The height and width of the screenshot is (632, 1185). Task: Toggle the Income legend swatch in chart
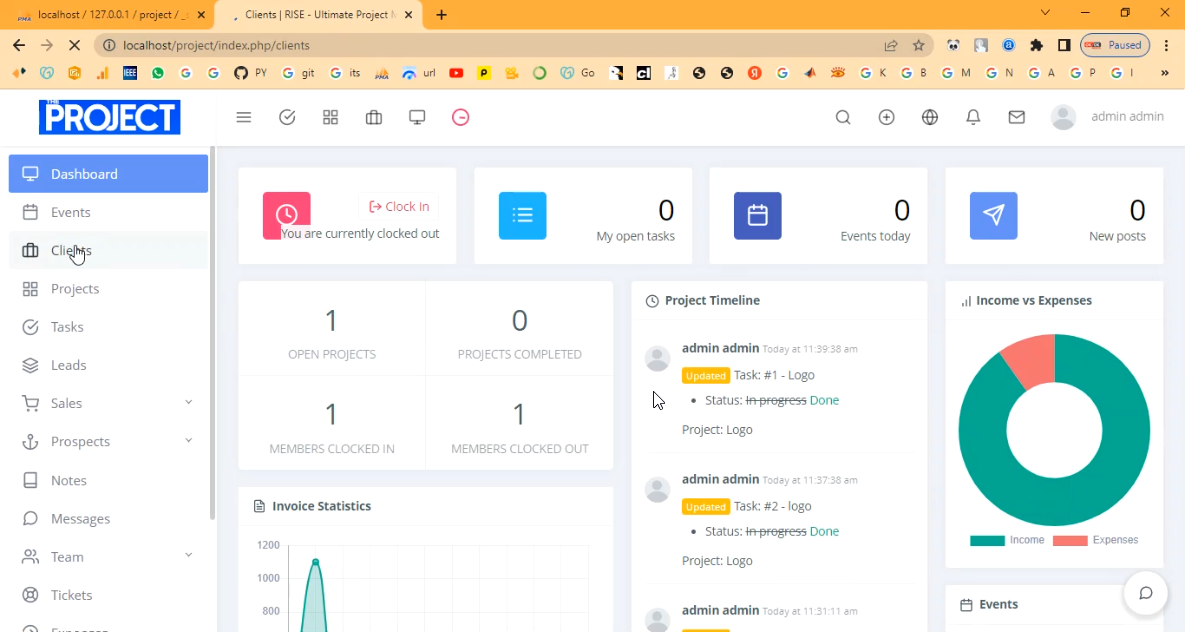(x=987, y=540)
